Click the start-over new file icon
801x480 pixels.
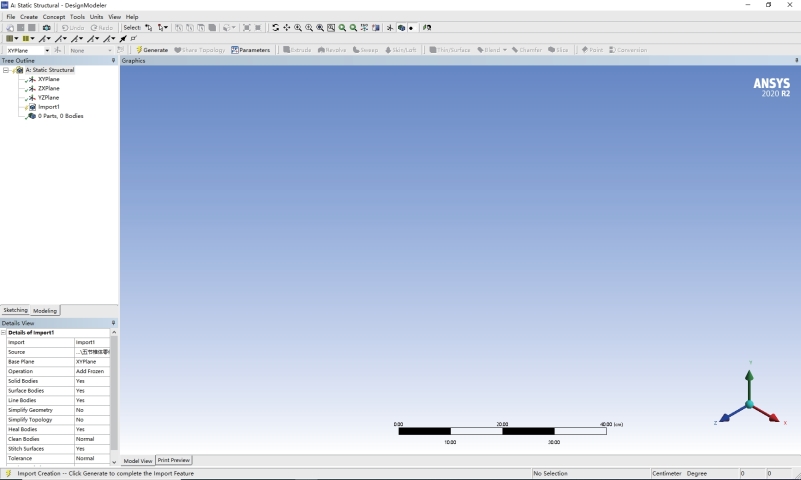click(x=10, y=28)
